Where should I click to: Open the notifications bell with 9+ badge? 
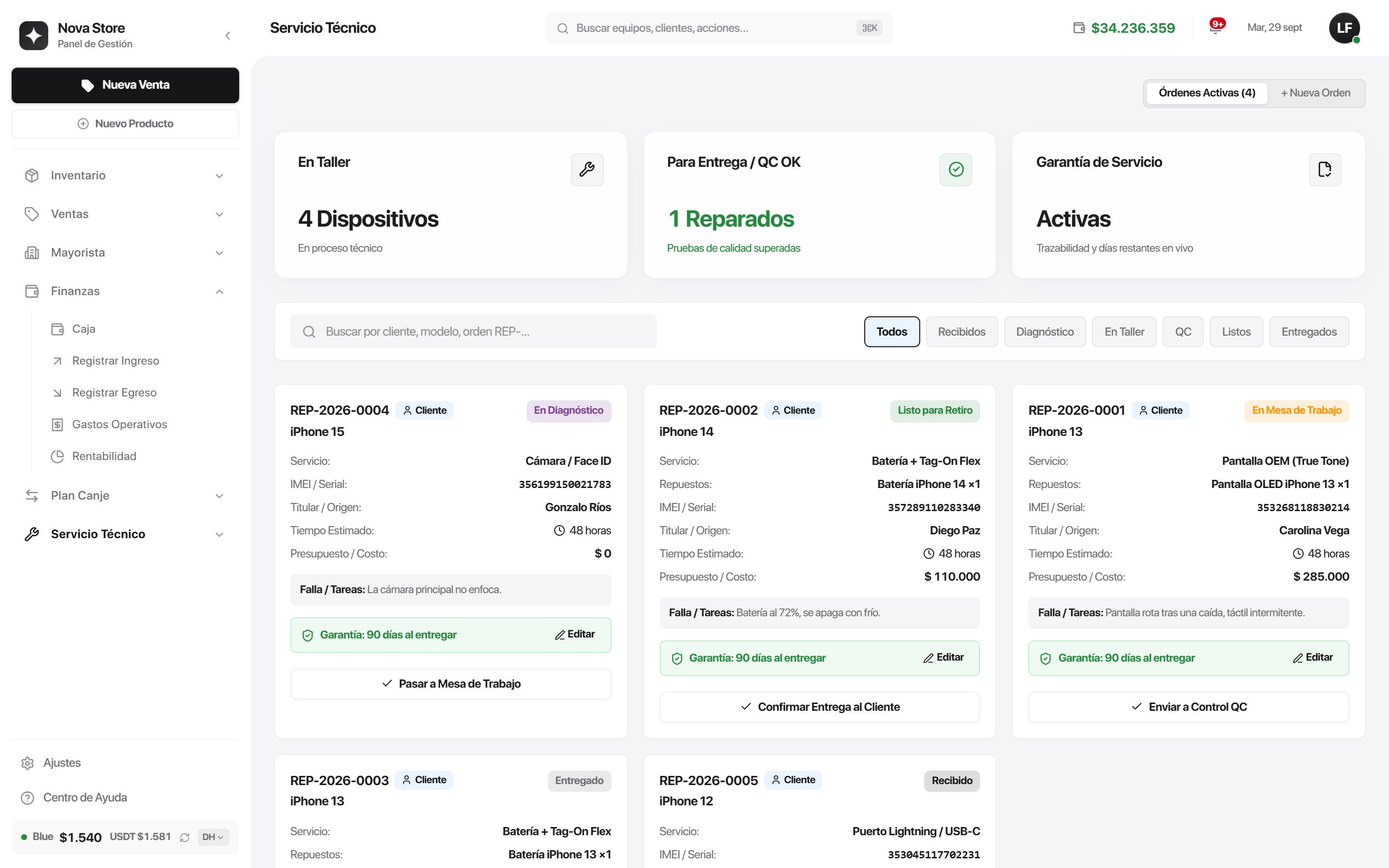(x=1216, y=27)
